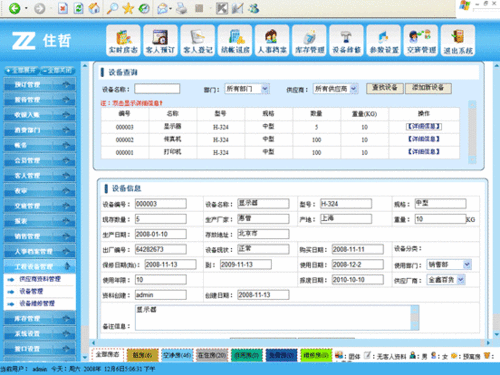Image resolution: width=500 pixels, height=375 pixels.
Task: Expand the 报表 sidebar section
Action: point(40,221)
